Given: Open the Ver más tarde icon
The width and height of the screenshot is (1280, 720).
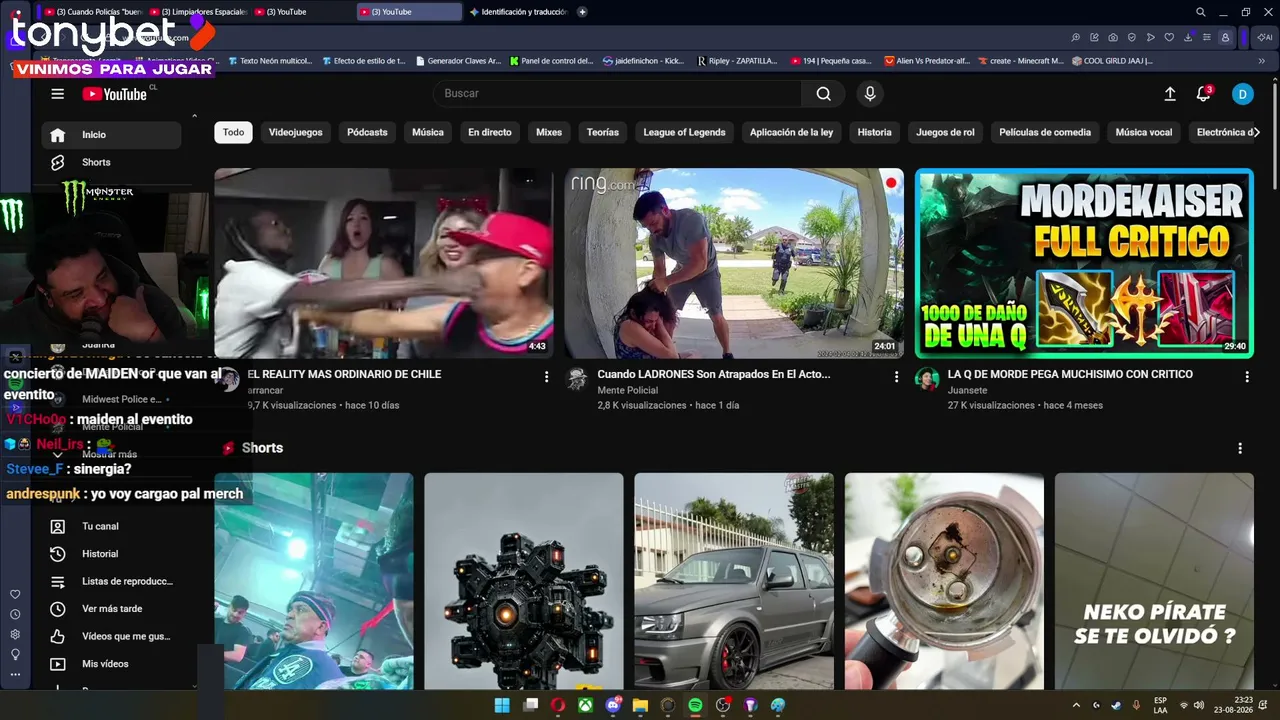Looking at the screenshot, I should click(58, 609).
